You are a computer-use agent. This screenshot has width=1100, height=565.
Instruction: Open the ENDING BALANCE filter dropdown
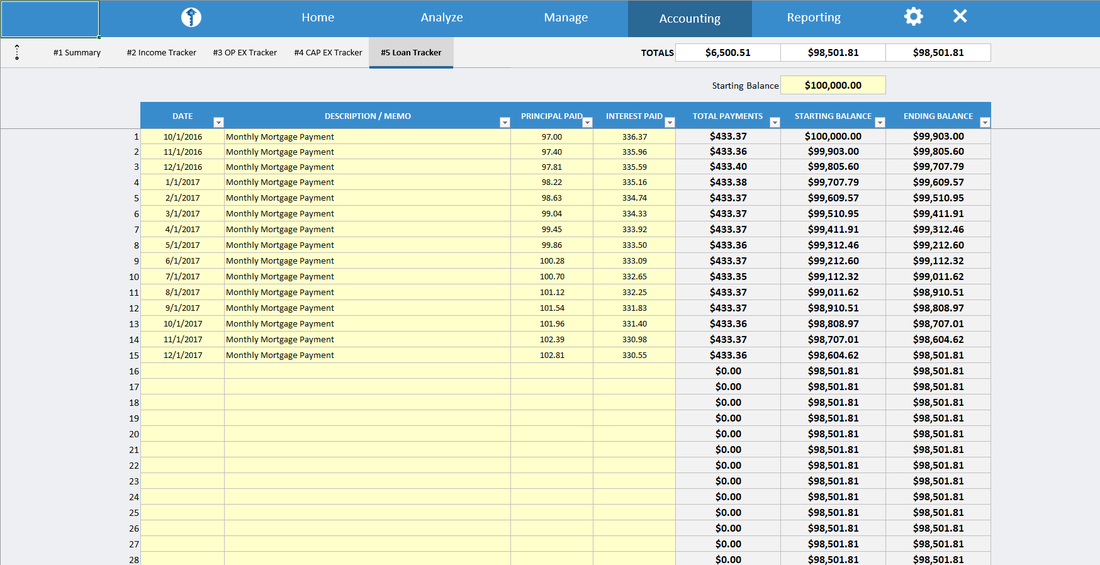(x=985, y=122)
